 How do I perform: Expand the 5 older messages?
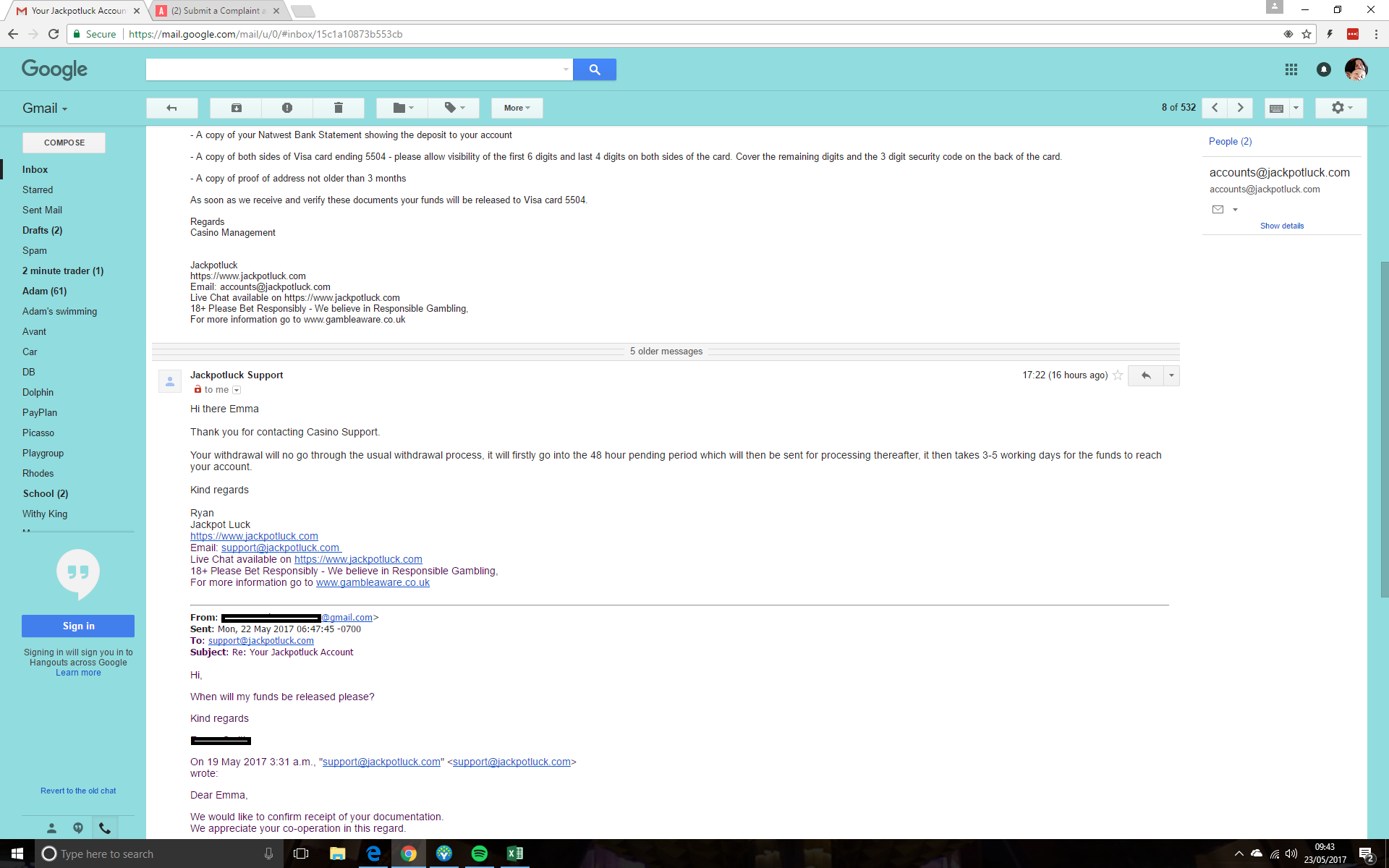(666, 352)
